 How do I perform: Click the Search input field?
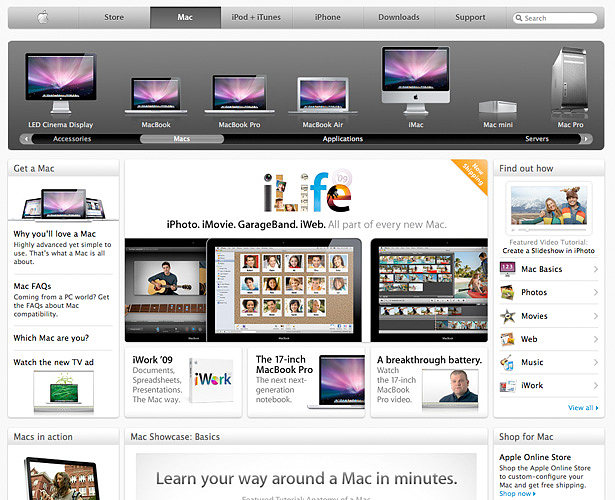point(555,18)
